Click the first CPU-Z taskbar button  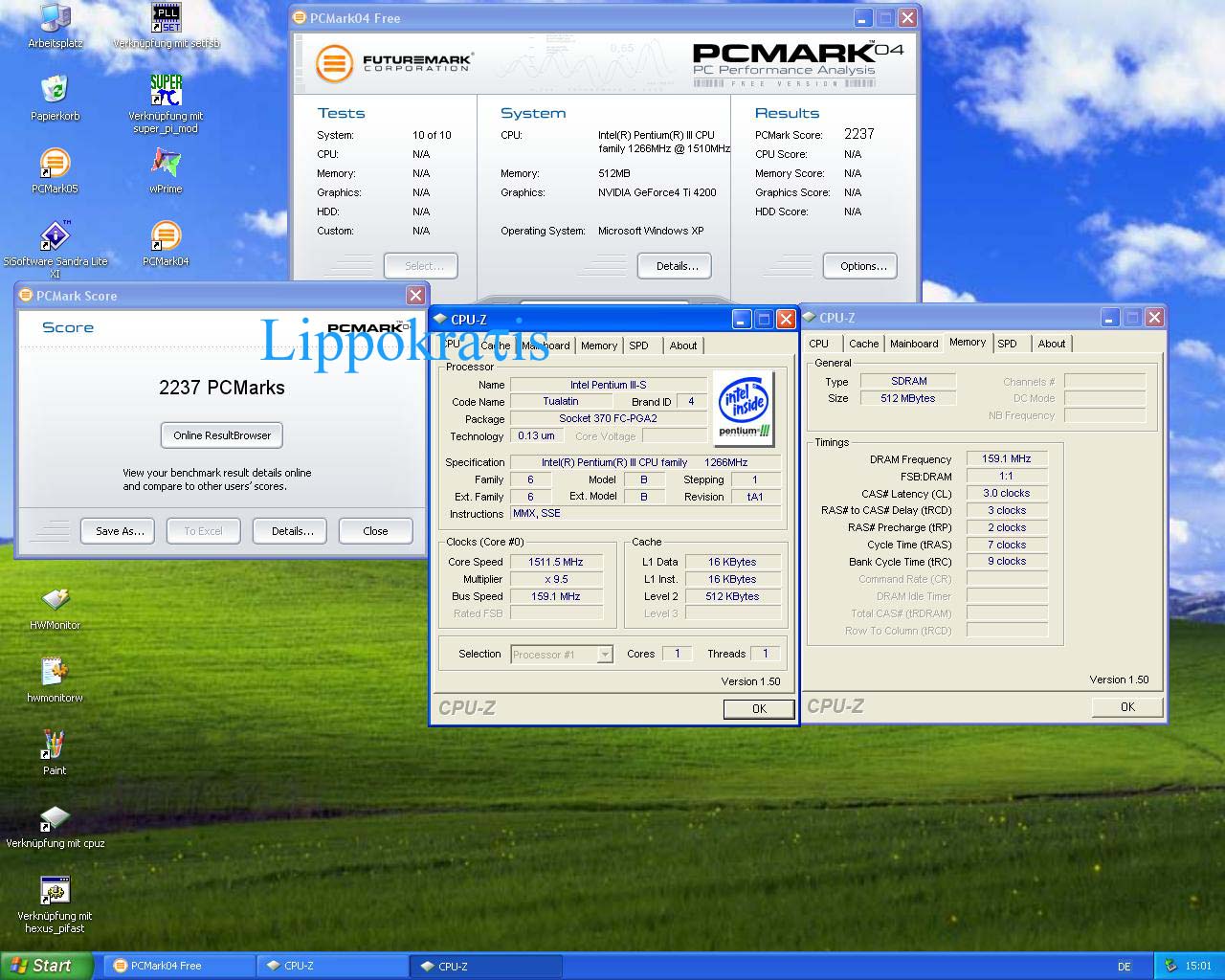coord(332,966)
